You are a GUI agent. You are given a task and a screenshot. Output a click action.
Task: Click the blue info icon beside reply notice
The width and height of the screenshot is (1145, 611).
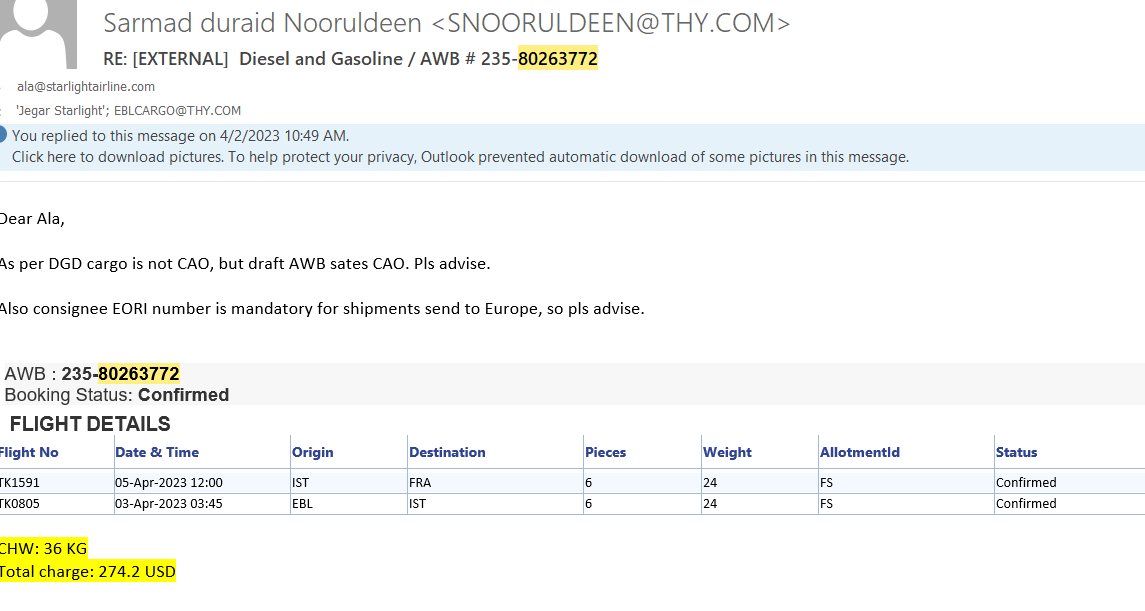(3, 135)
